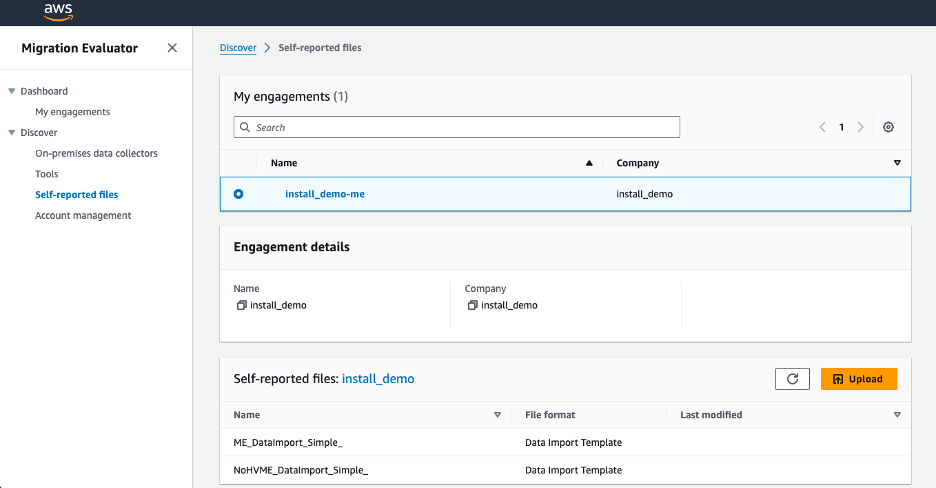Click Data Import Template in ME_DataImport row
The image size is (936, 488).
coord(573,443)
